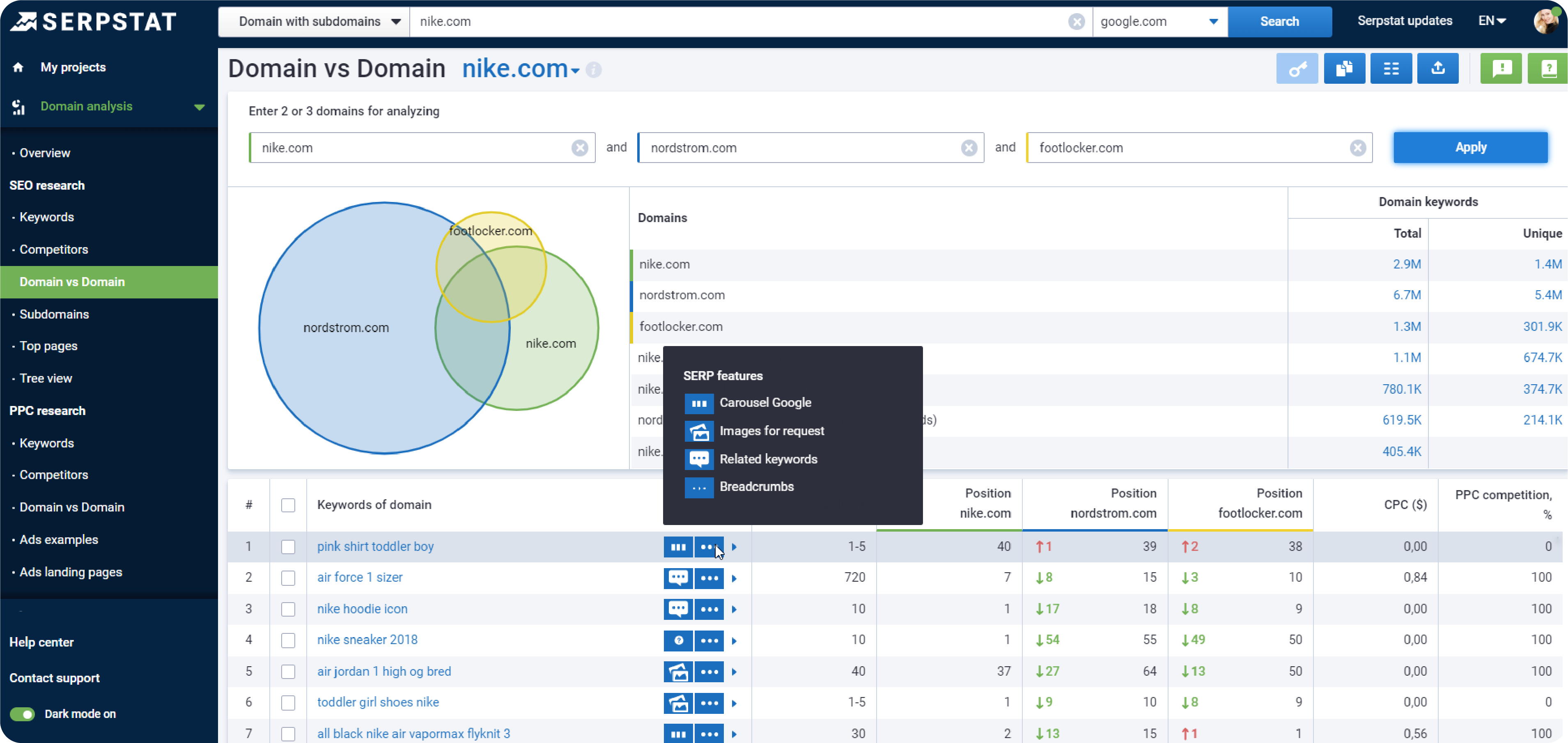Image resolution: width=1568 pixels, height=743 pixels.
Task: Click the Related keywords speech bubble icon
Action: coord(699,459)
